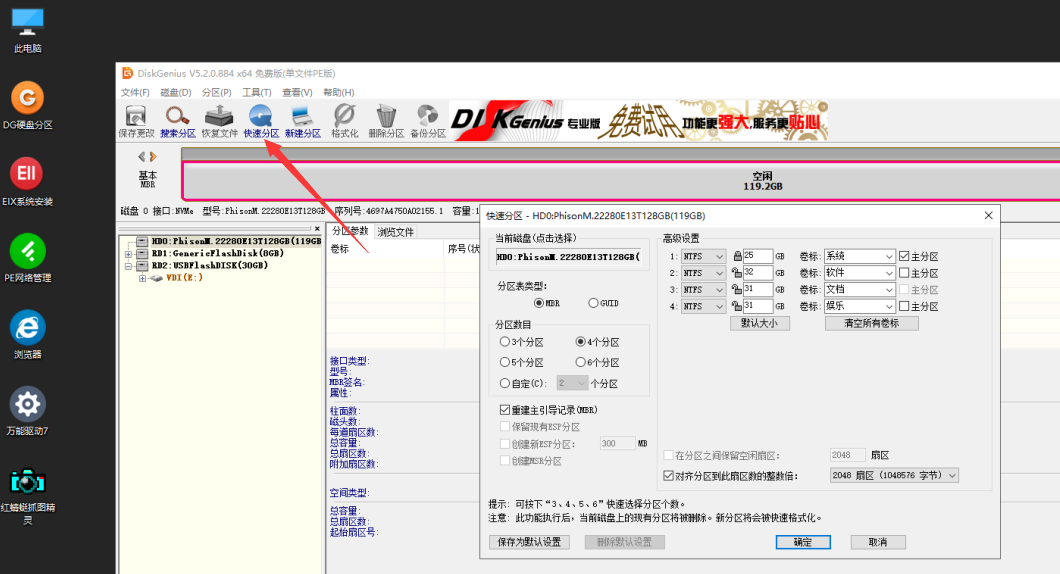Click the 搜索分区 magnifier toolbar icon
Viewport: 1060px width, 574px height.
(x=178, y=119)
